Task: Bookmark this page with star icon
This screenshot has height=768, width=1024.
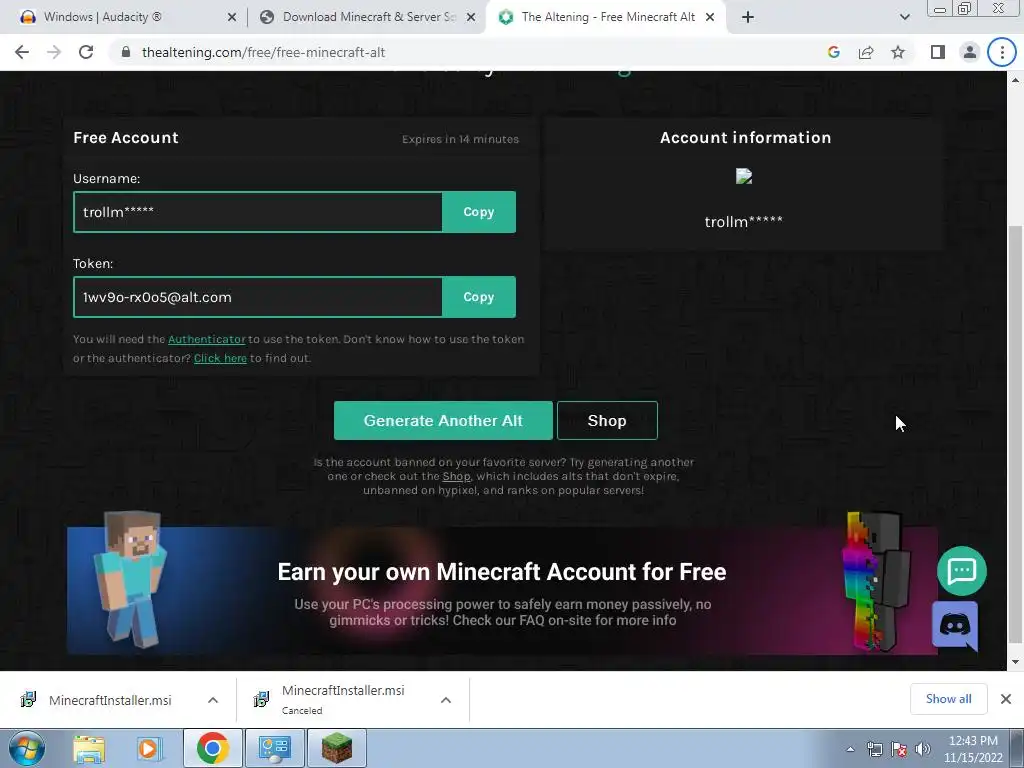Action: [898, 52]
